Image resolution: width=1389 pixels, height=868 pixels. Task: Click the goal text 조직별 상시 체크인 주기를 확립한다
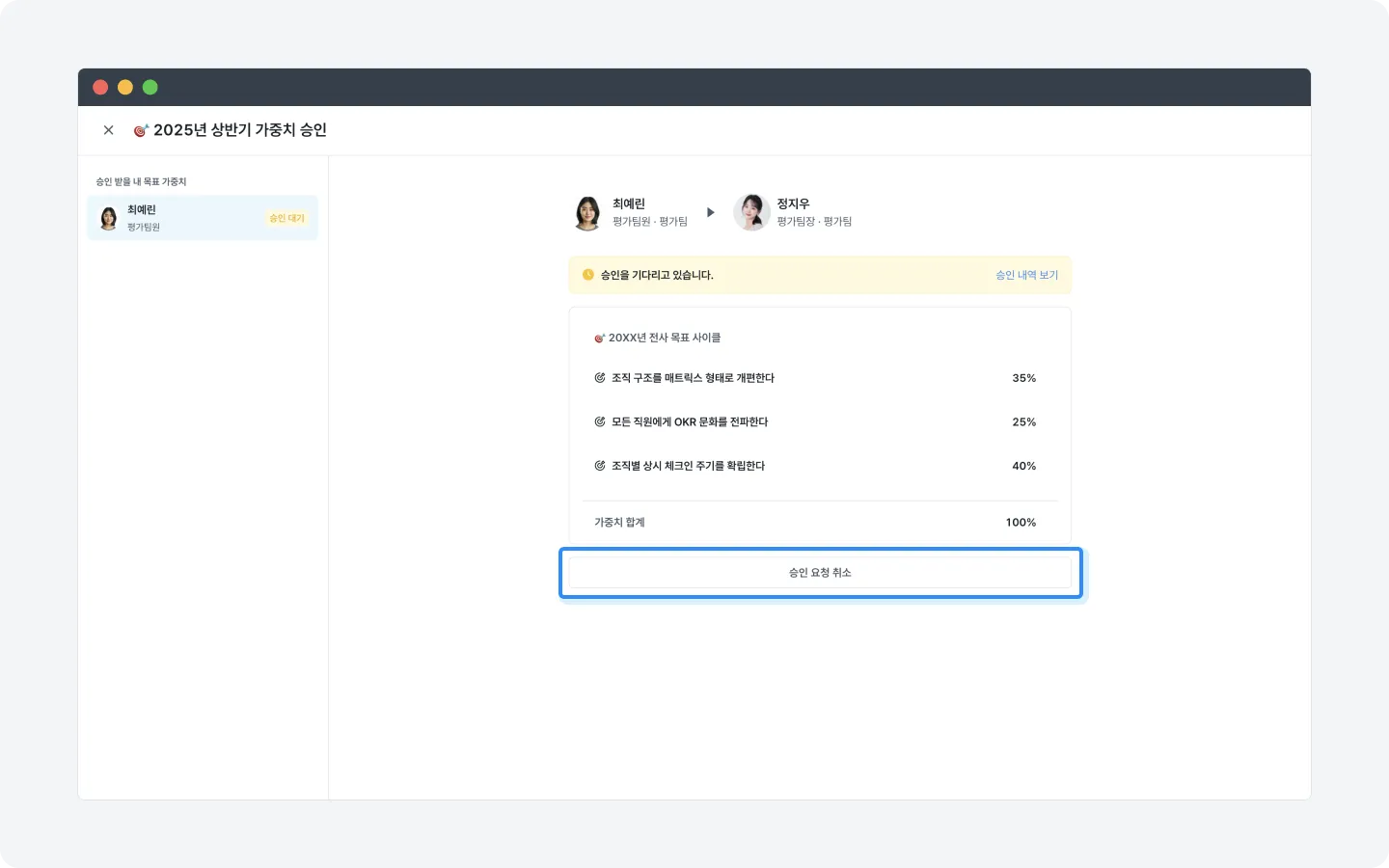click(x=688, y=466)
